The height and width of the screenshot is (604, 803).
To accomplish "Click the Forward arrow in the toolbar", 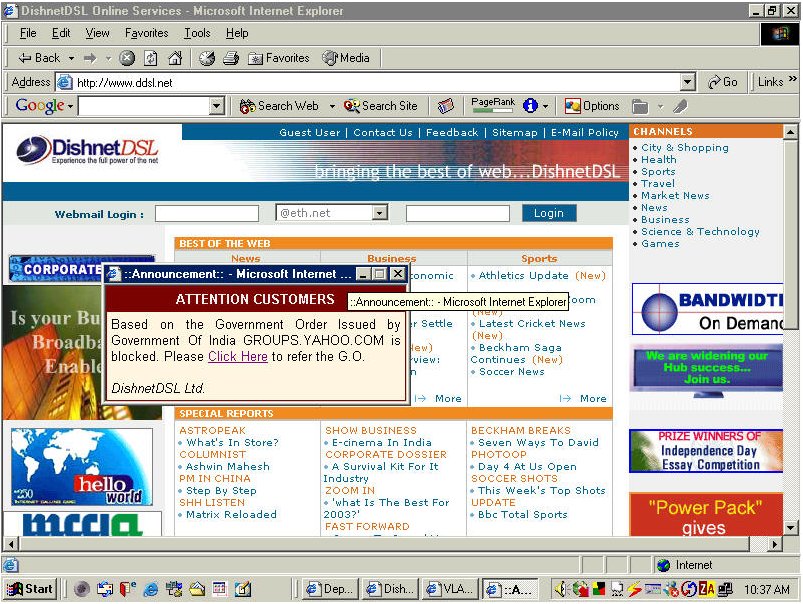I will pyautogui.click(x=90, y=58).
